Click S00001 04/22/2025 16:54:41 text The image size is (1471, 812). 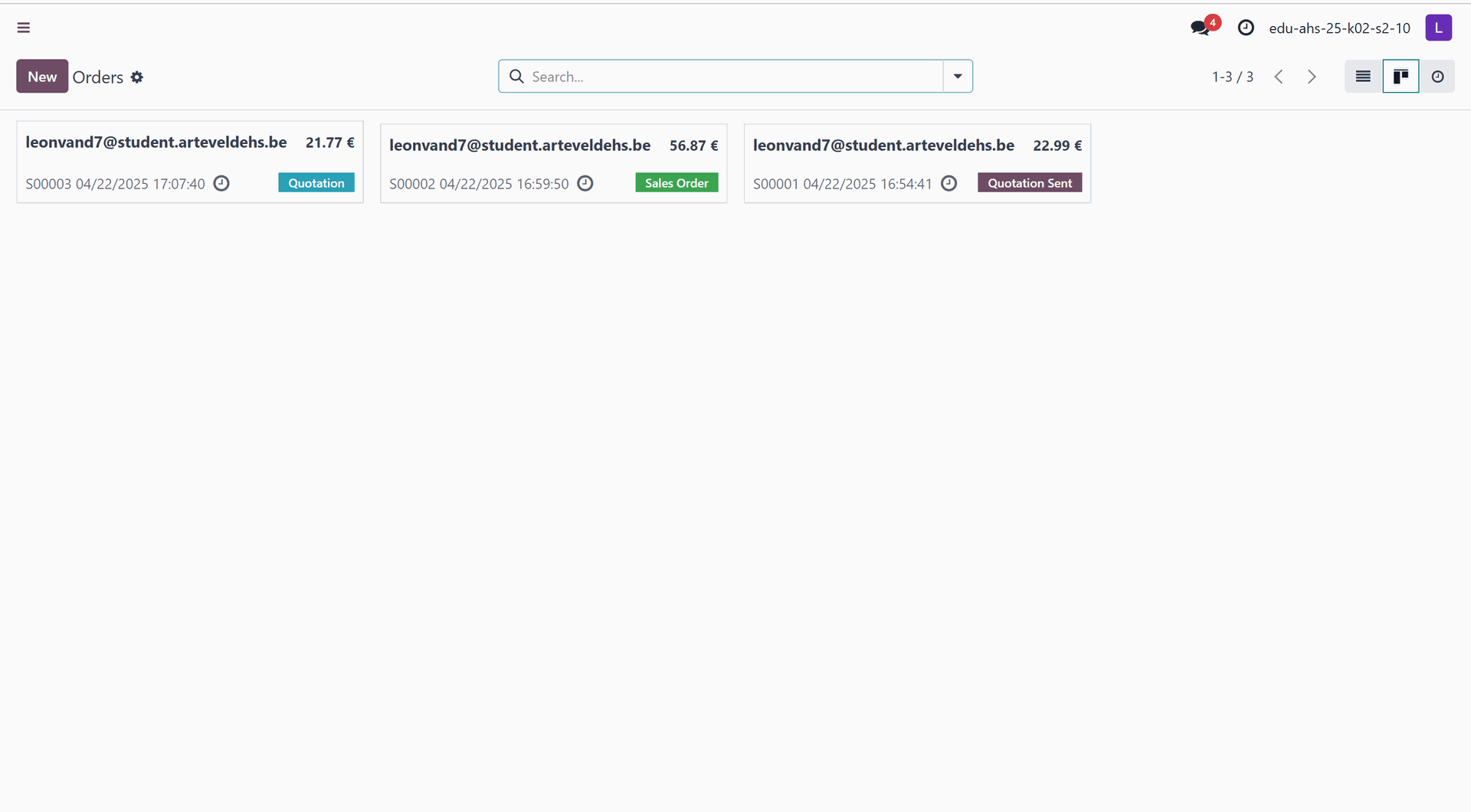click(x=843, y=184)
